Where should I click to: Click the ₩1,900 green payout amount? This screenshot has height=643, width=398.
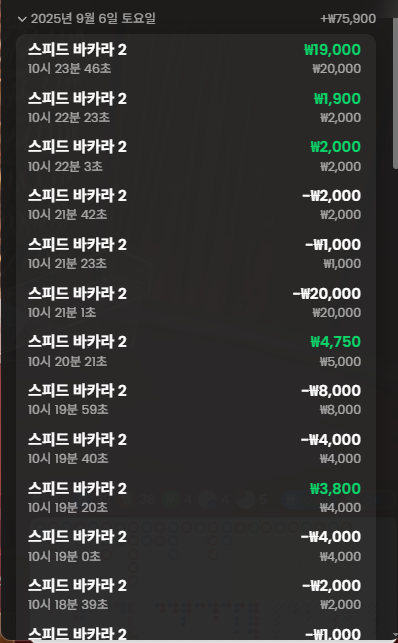[x=337, y=98]
